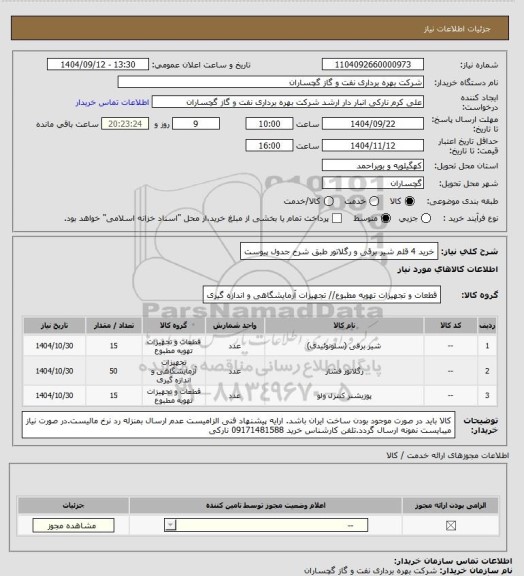Select the item name پوزیشنر کنترل ولو

click(x=344, y=396)
